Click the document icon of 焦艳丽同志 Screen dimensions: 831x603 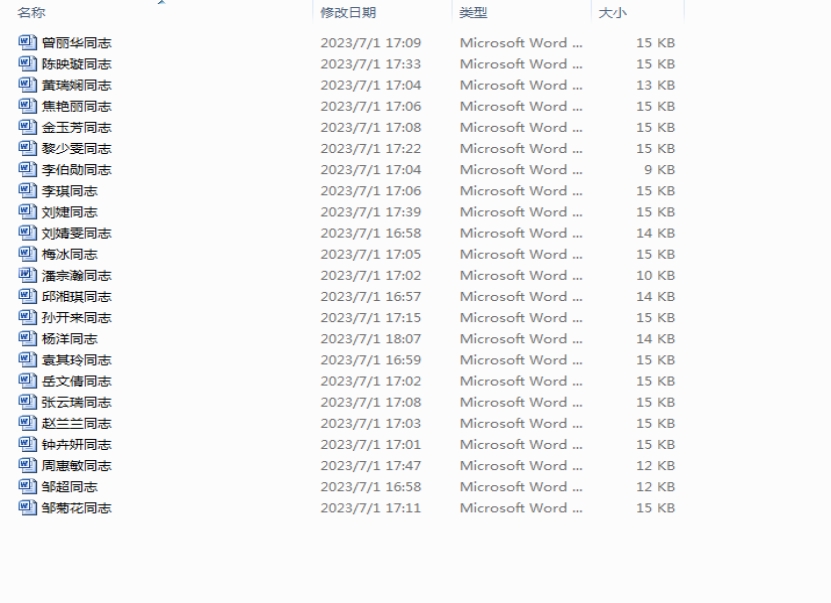coord(27,106)
